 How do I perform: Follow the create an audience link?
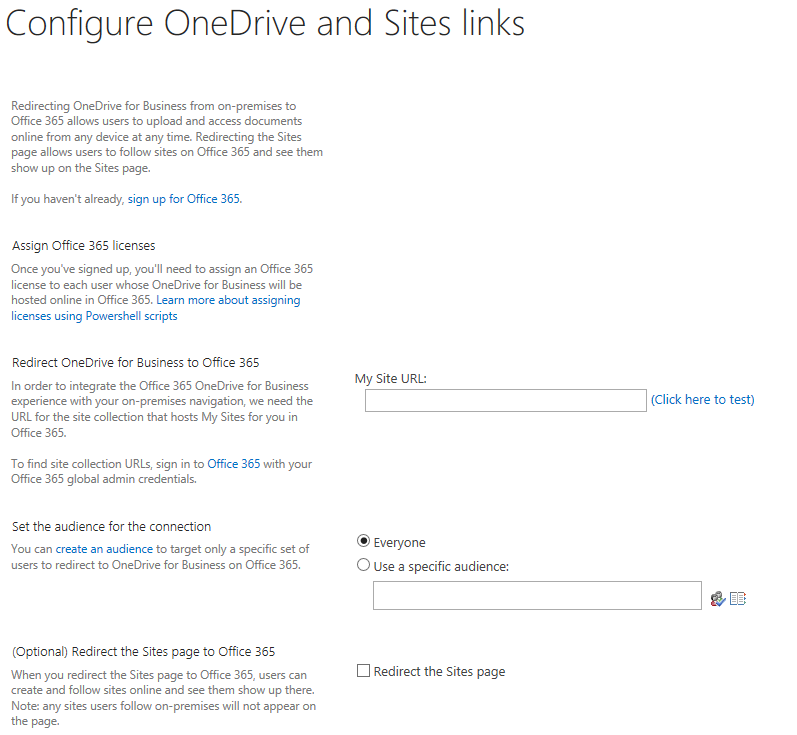(104, 549)
